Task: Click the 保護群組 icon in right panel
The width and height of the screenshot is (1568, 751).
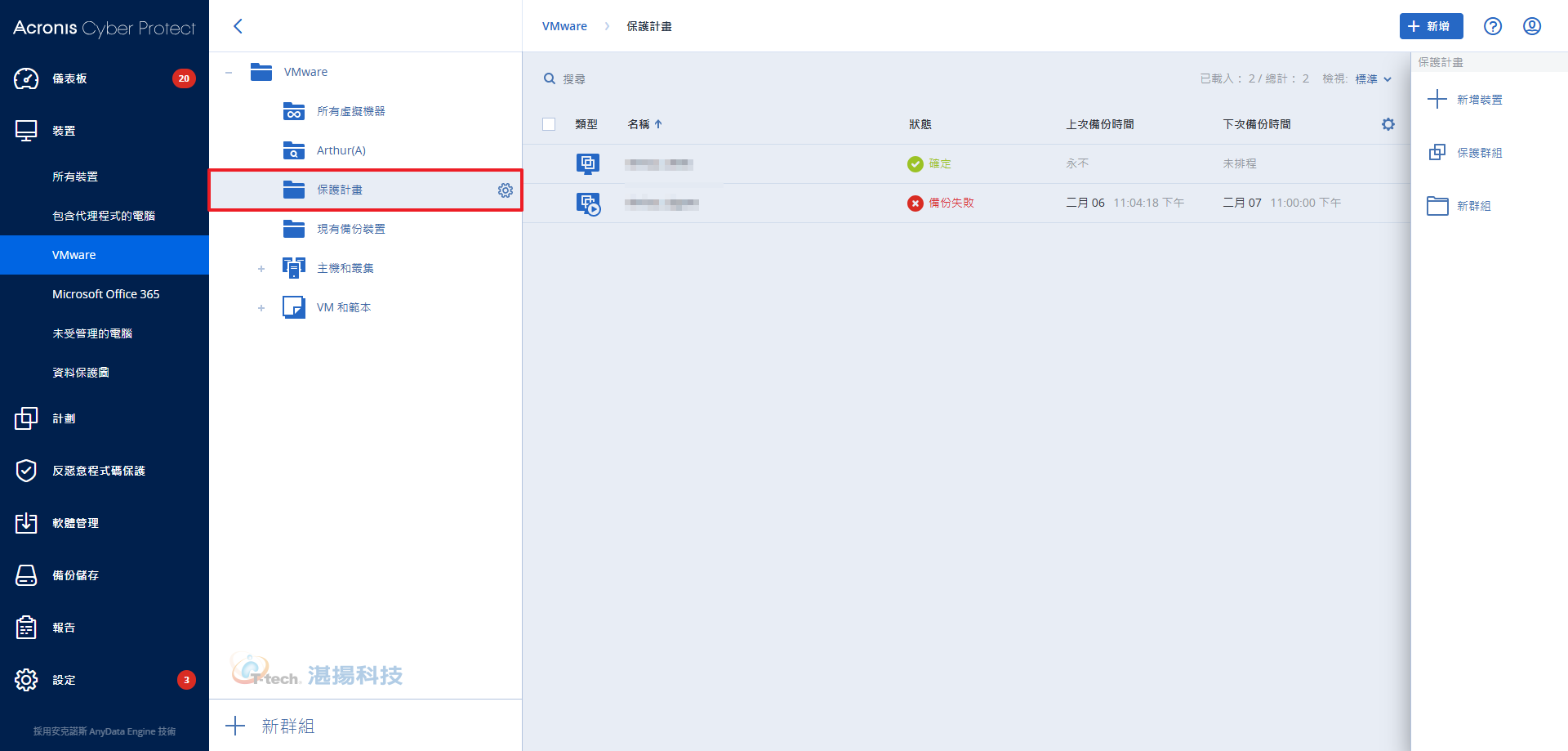Action: click(1437, 153)
